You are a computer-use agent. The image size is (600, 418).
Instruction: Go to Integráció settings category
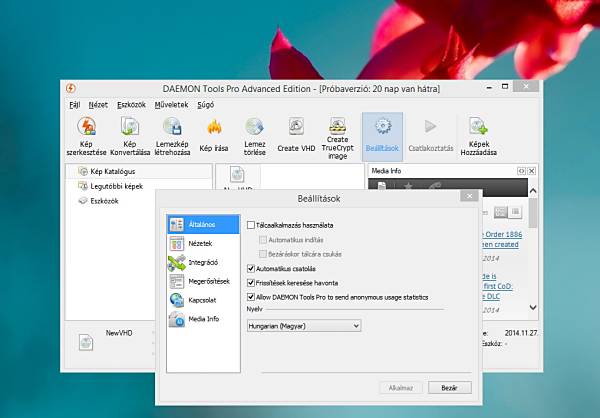[x=203, y=262]
